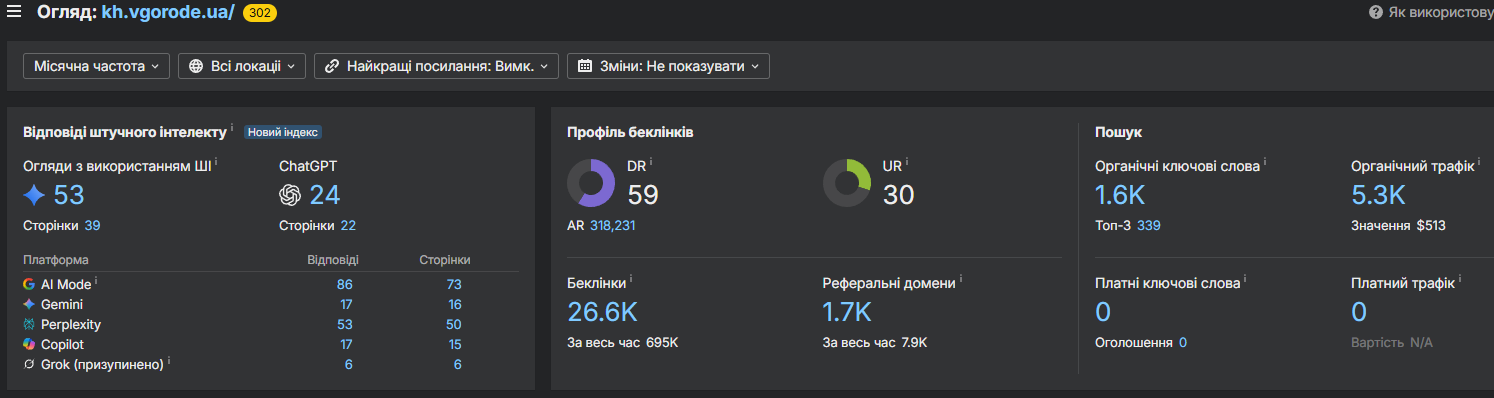Click the Новий індекс badge

[x=283, y=132]
